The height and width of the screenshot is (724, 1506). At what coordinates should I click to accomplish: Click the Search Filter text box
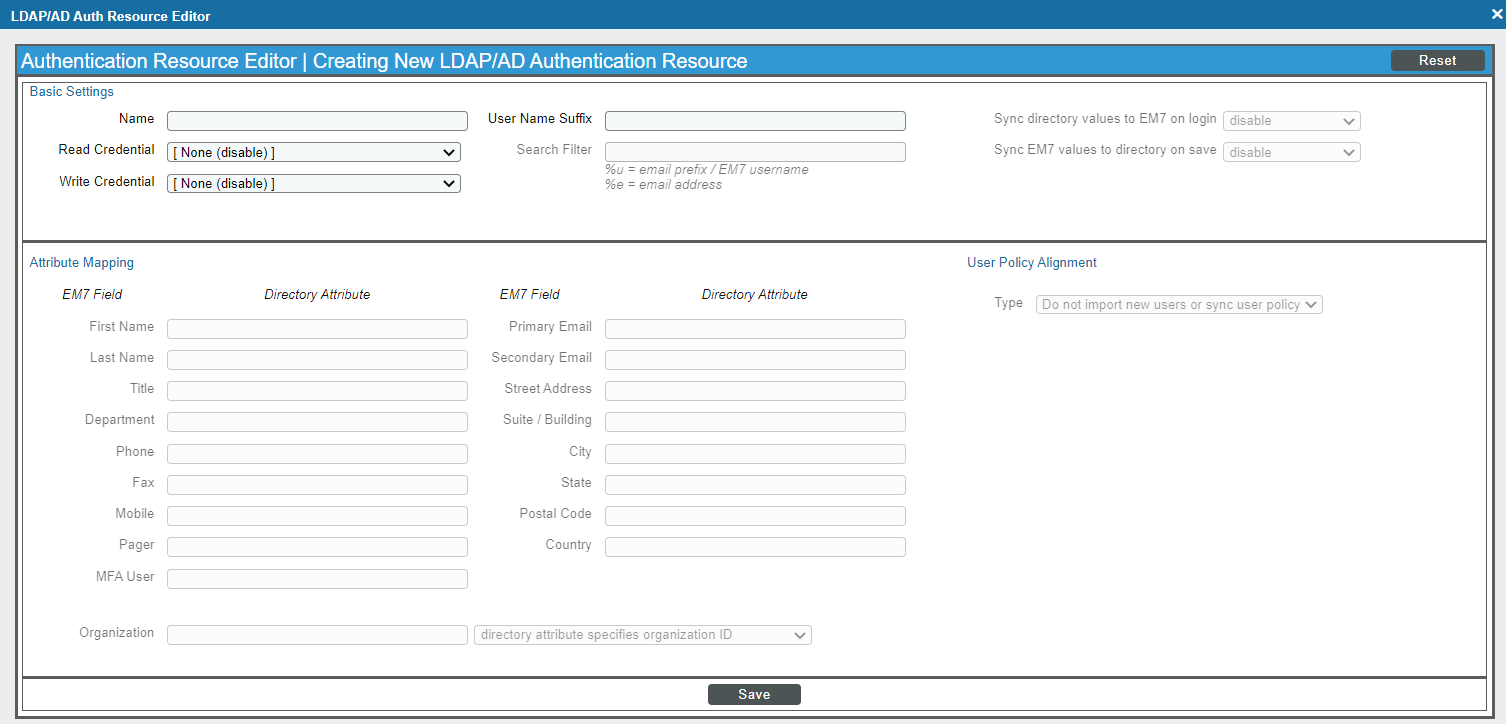point(755,152)
